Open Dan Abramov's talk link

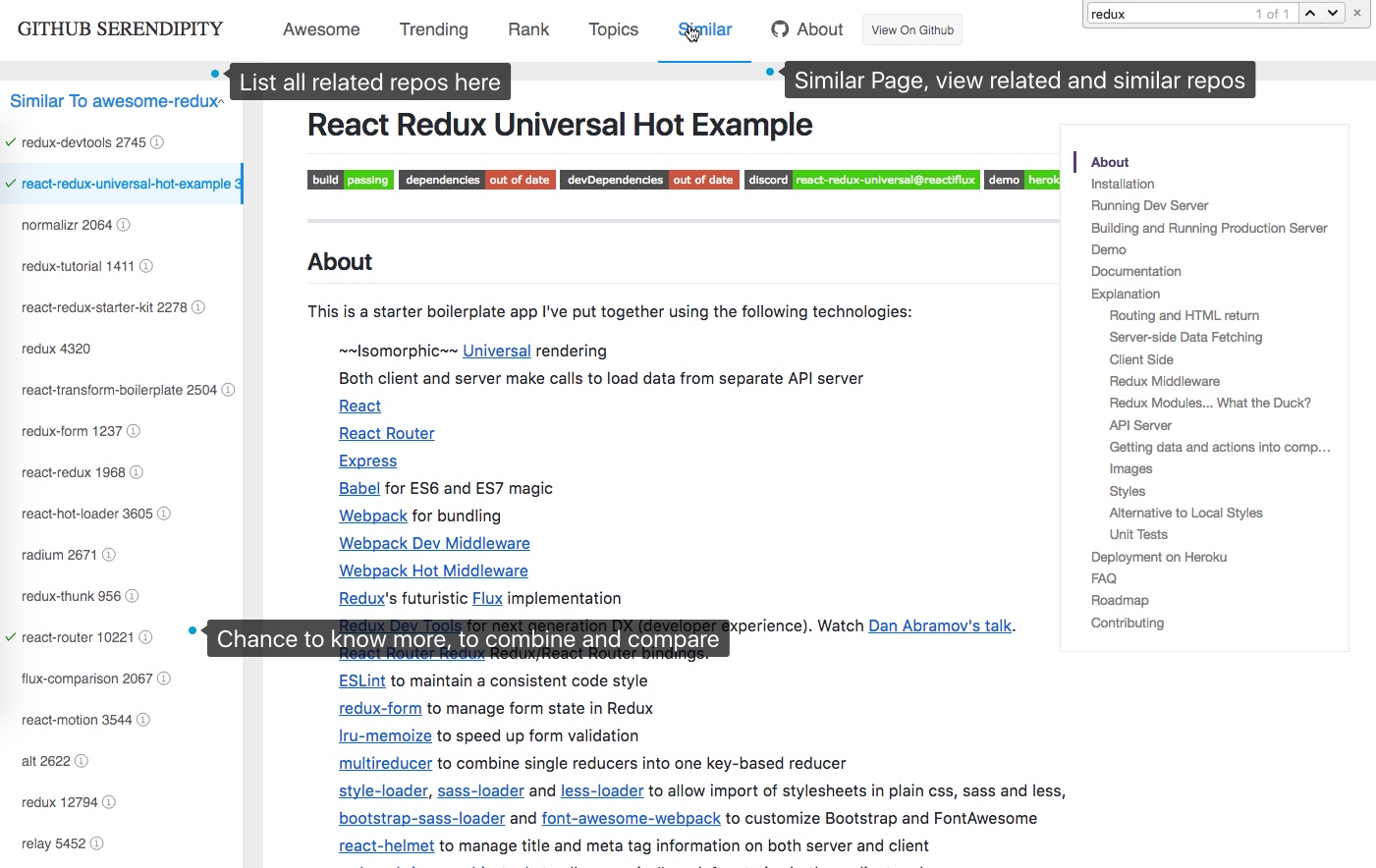pos(940,625)
